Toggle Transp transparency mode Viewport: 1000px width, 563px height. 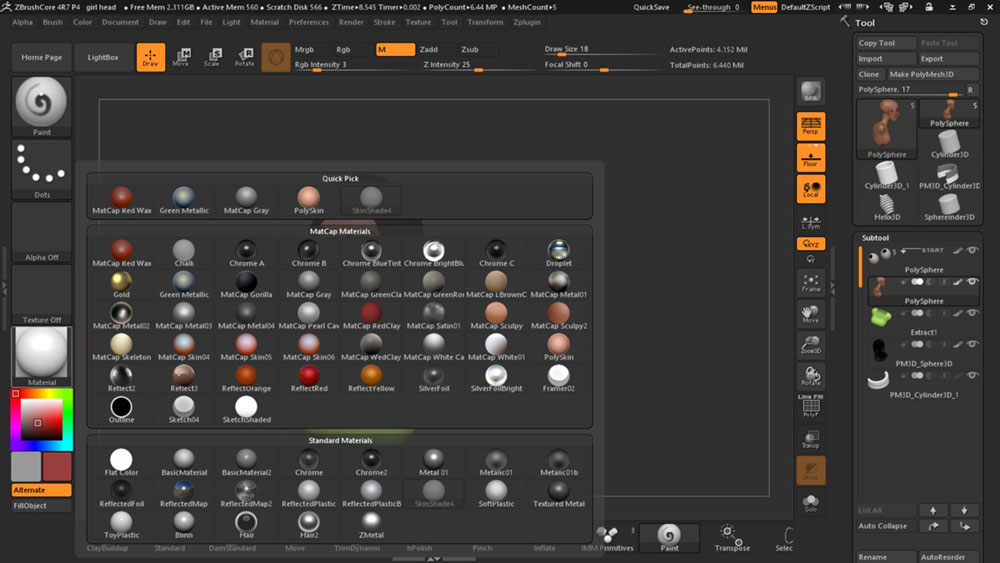point(811,438)
